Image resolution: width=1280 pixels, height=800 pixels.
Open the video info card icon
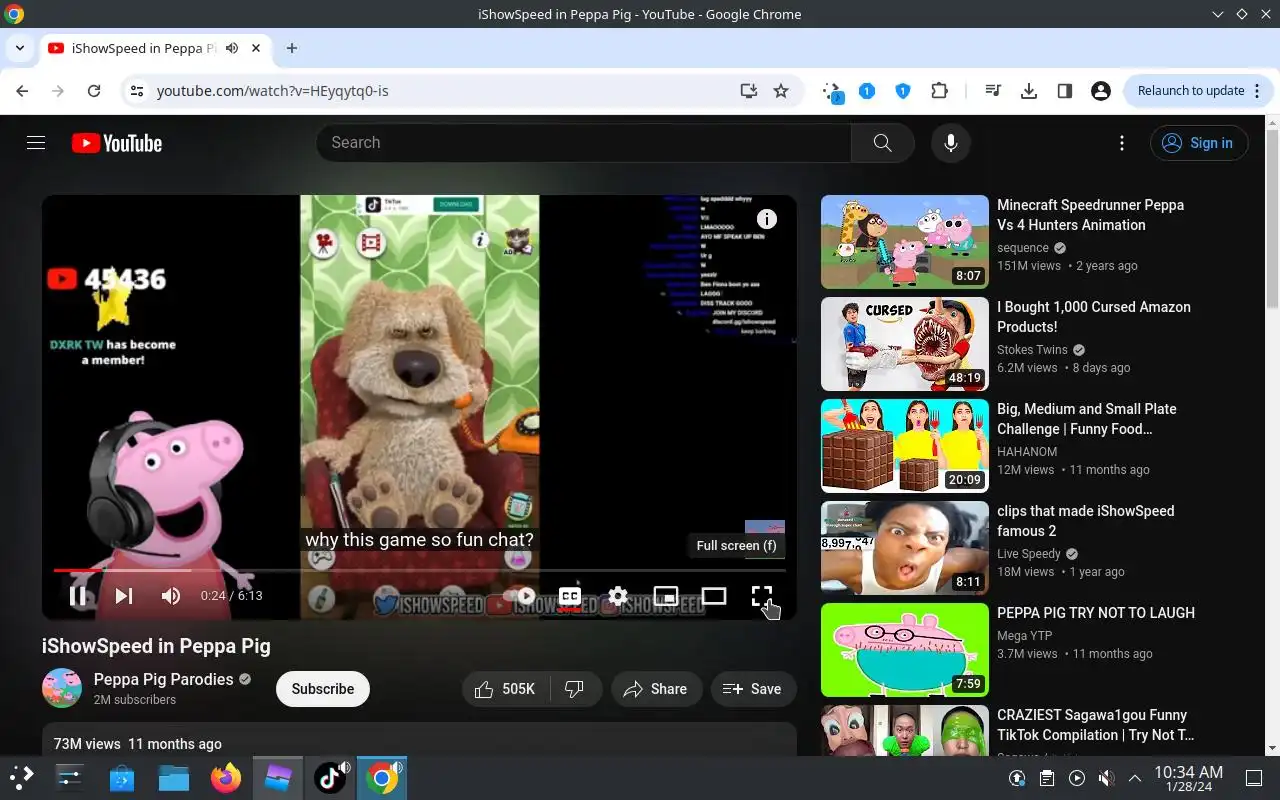pyautogui.click(x=767, y=219)
